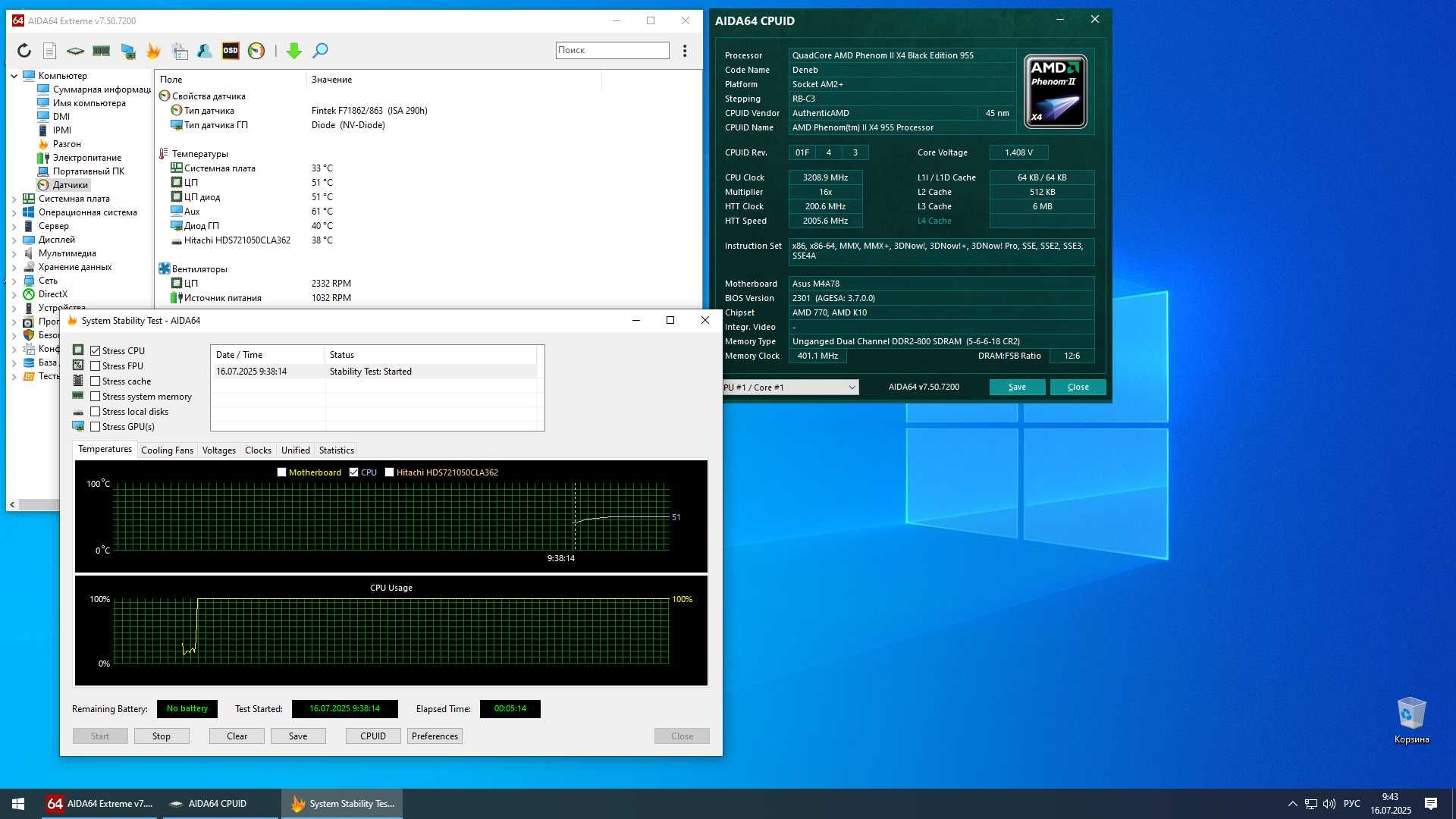
Task: Open the monitor diagnostics toolbar icon
Action: tap(128, 51)
